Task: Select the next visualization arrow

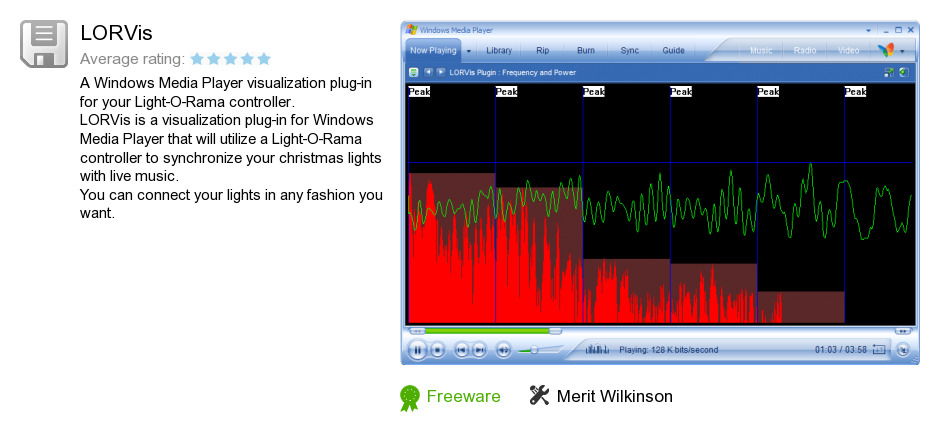Action: tap(441, 72)
